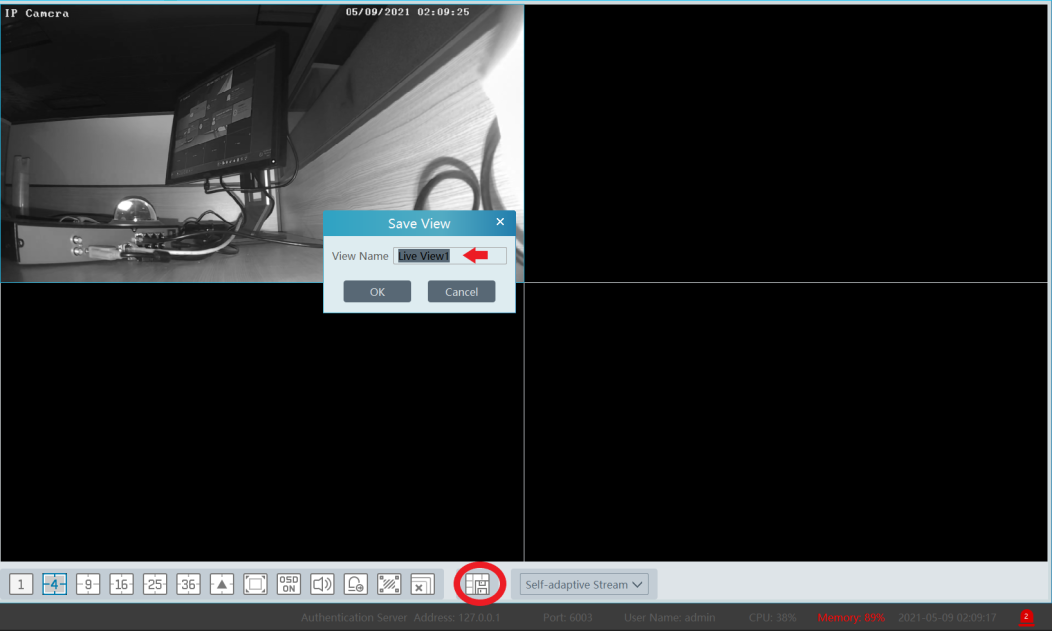Select the 36-screen split layout
The height and width of the screenshot is (631, 1052).
point(188,585)
